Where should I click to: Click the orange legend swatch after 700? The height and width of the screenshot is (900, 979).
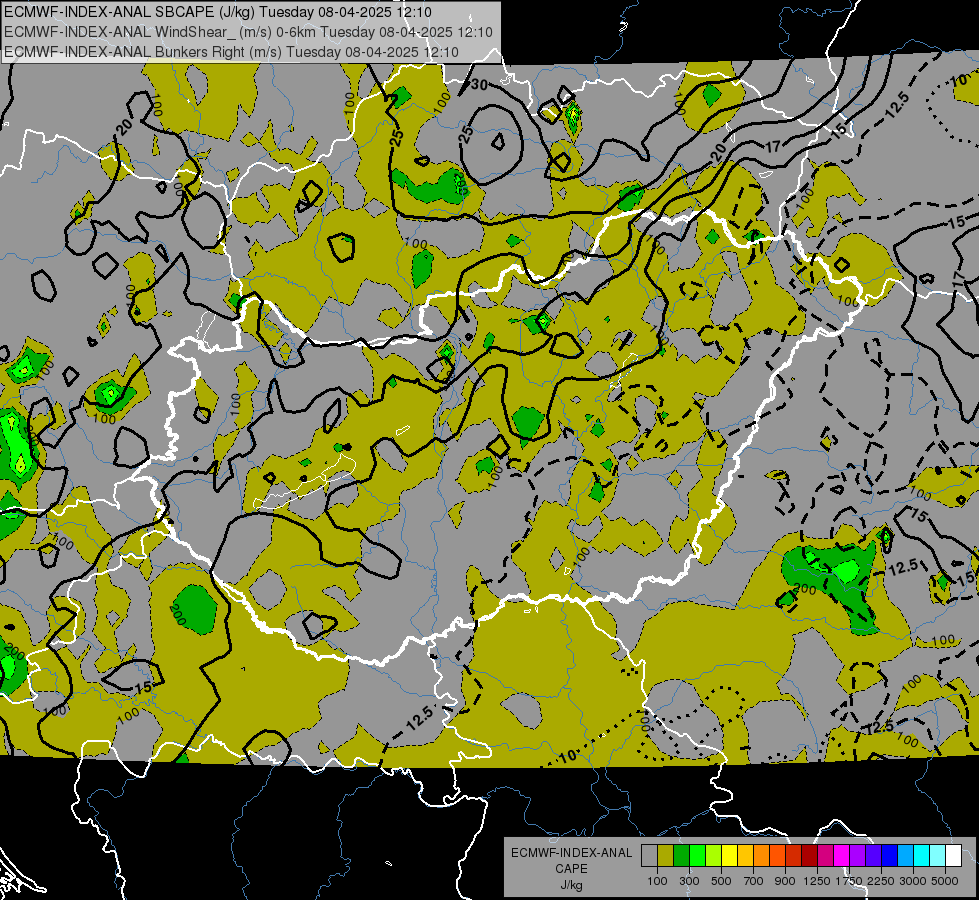coord(762,855)
